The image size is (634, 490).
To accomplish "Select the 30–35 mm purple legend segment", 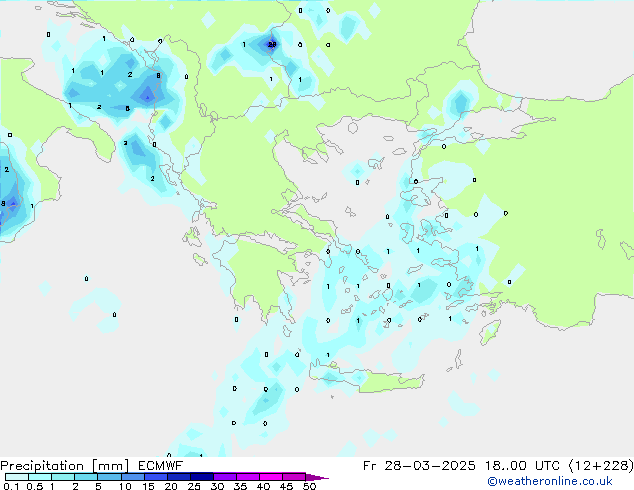I will pyautogui.click(x=225, y=477).
